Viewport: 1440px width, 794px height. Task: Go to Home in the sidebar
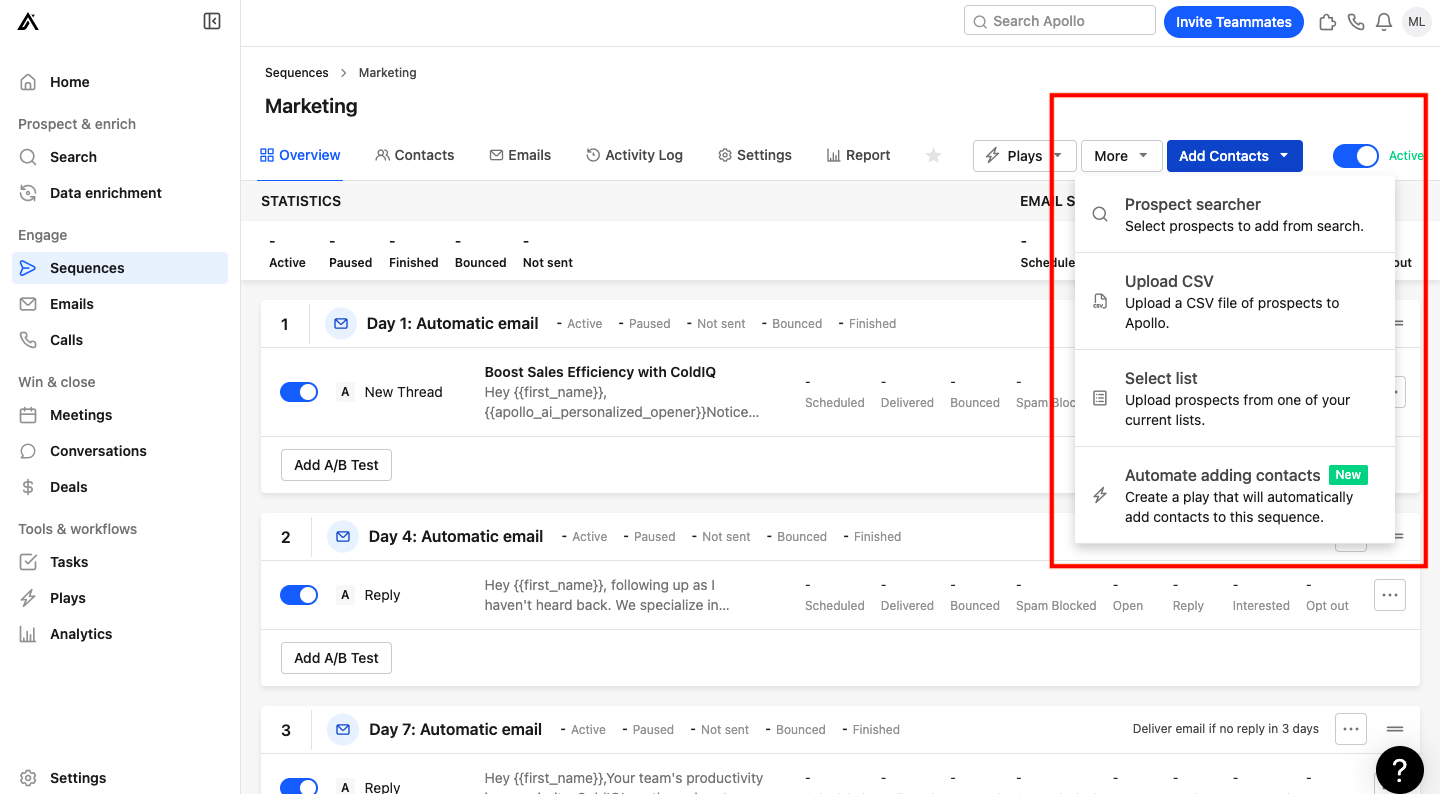[x=120, y=82]
